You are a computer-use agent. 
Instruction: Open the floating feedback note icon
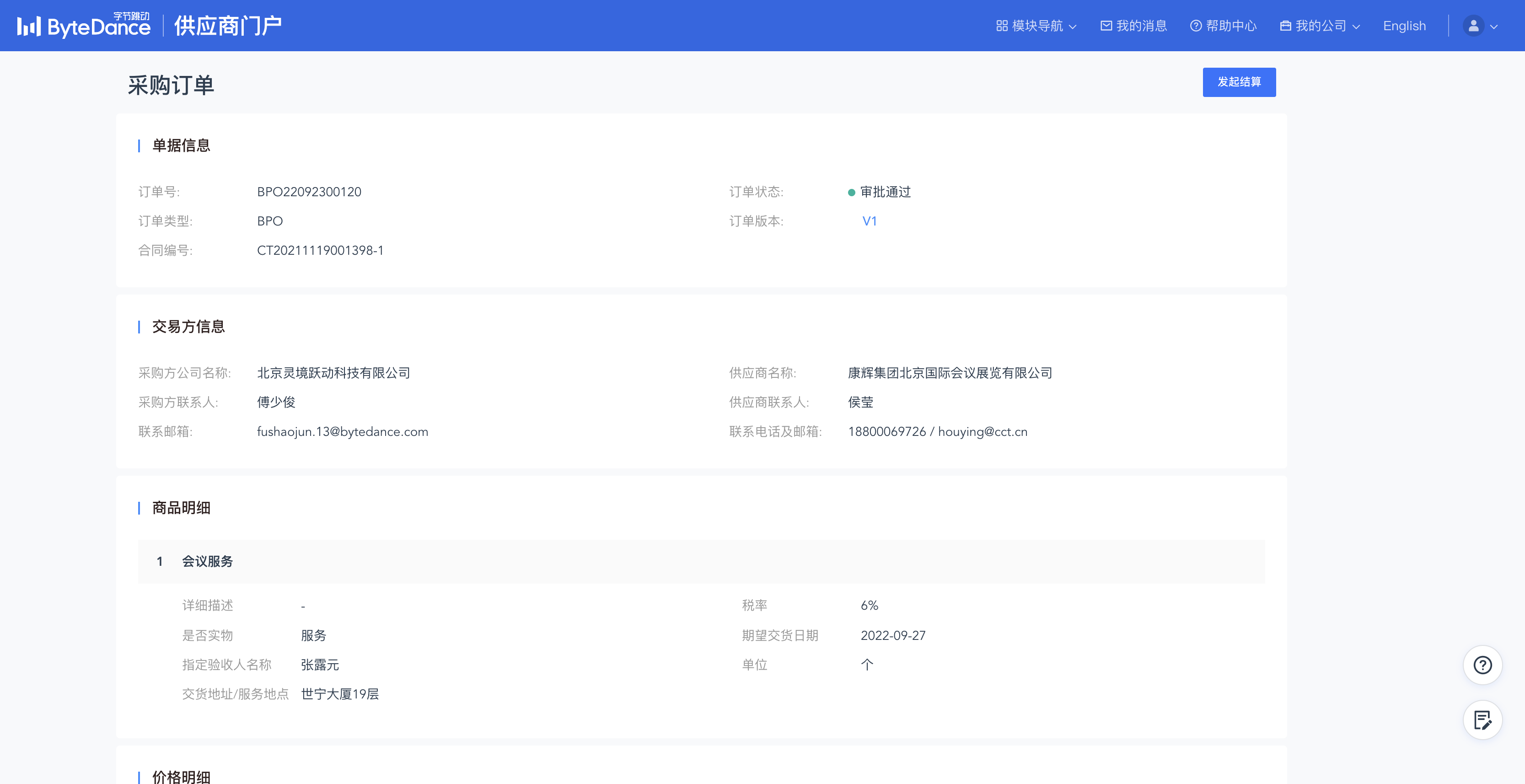(x=1482, y=720)
